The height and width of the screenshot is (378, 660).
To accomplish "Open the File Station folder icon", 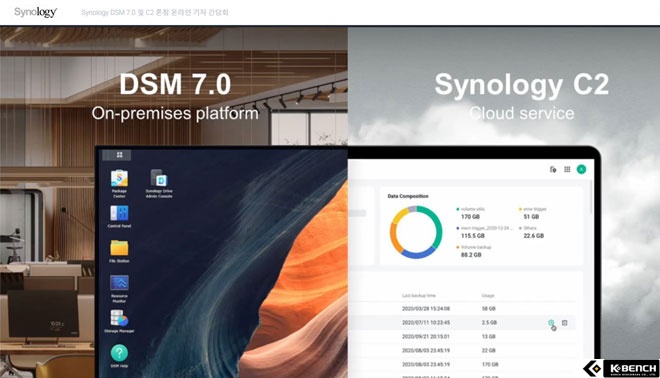I will tap(119, 248).
